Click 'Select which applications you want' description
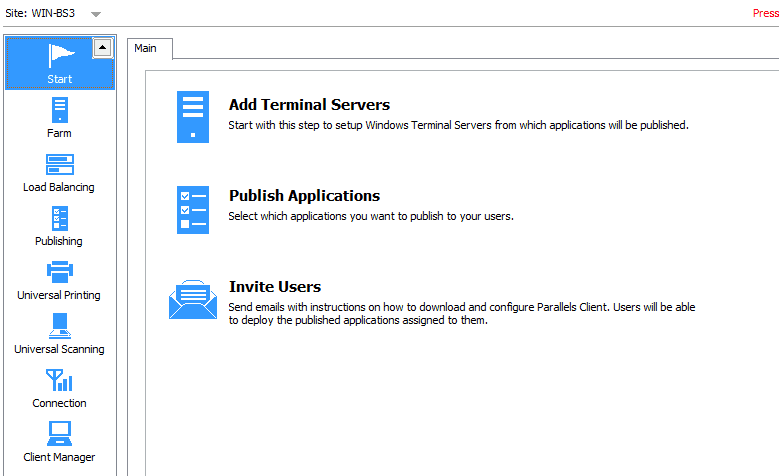Viewport: 779px width, 476px height. [371, 216]
